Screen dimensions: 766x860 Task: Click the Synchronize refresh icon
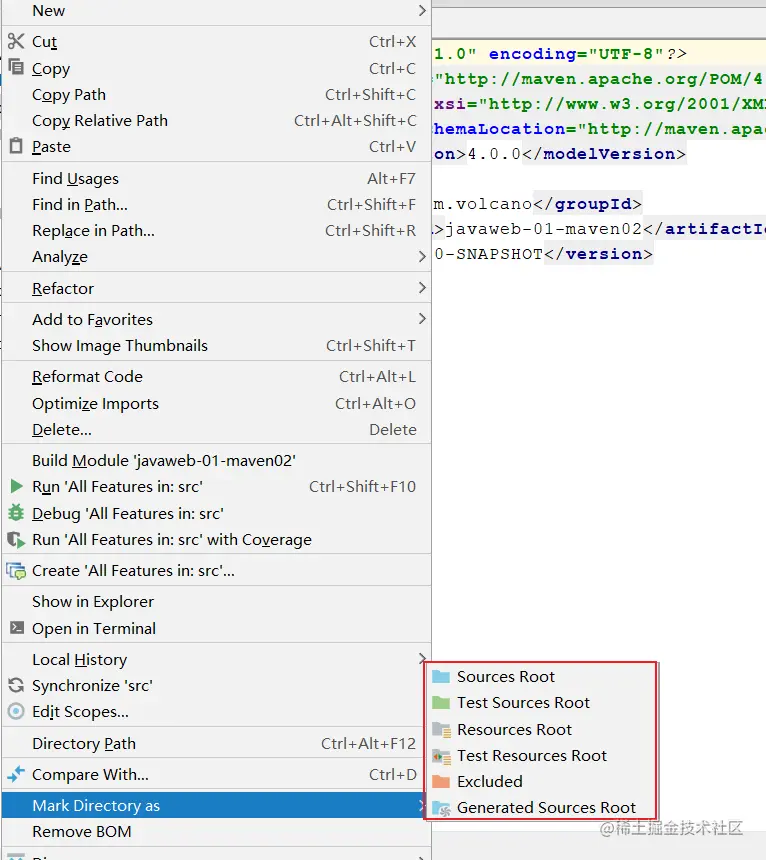pos(16,685)
